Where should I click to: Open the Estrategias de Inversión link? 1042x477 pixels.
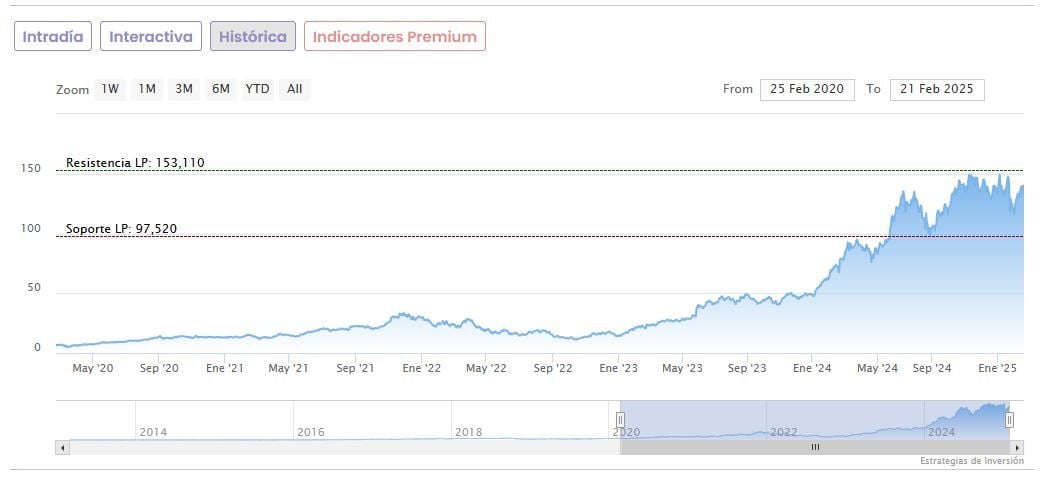(971, 462)
